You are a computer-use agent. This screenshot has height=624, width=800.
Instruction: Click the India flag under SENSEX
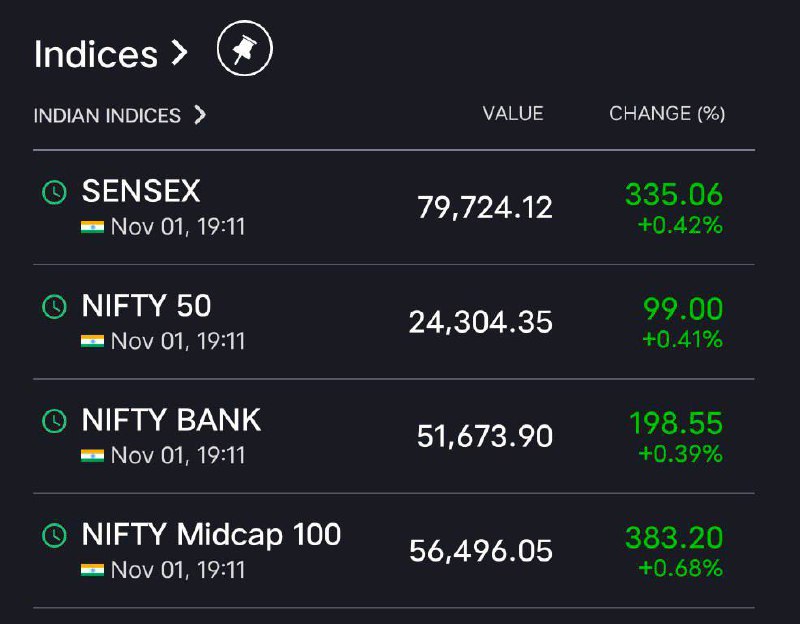coord(92,227)
